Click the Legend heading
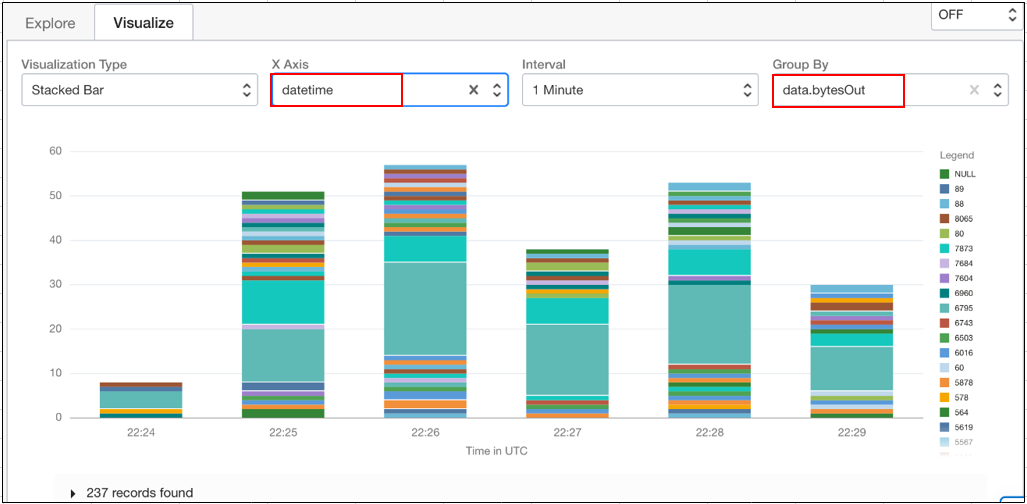This screenshot has width=1027, height=504. [957, 156]
